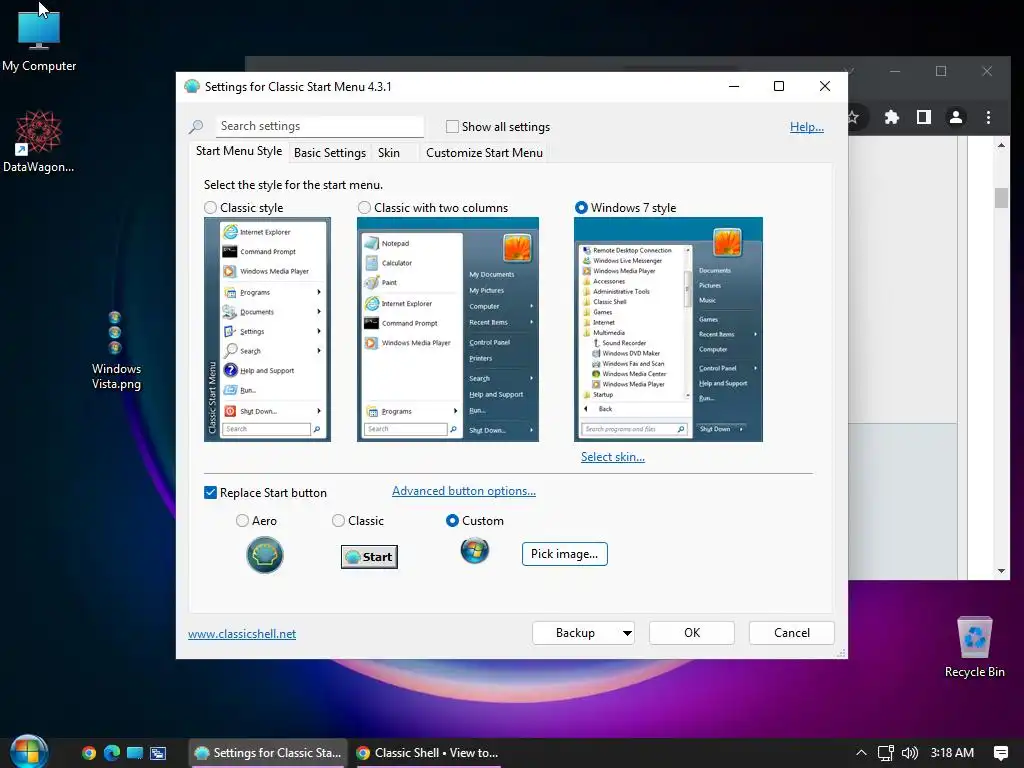Bookmark page with Chrome star icon
The image size is (1024, 768).
point(853,117)
